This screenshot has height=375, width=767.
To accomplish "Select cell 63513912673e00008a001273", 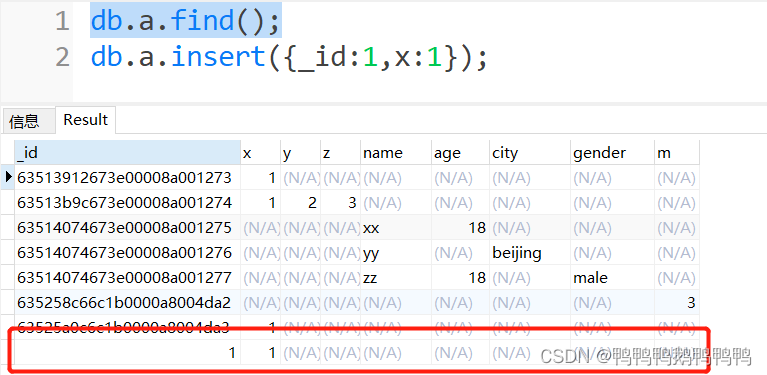I will tap(127, 178).
